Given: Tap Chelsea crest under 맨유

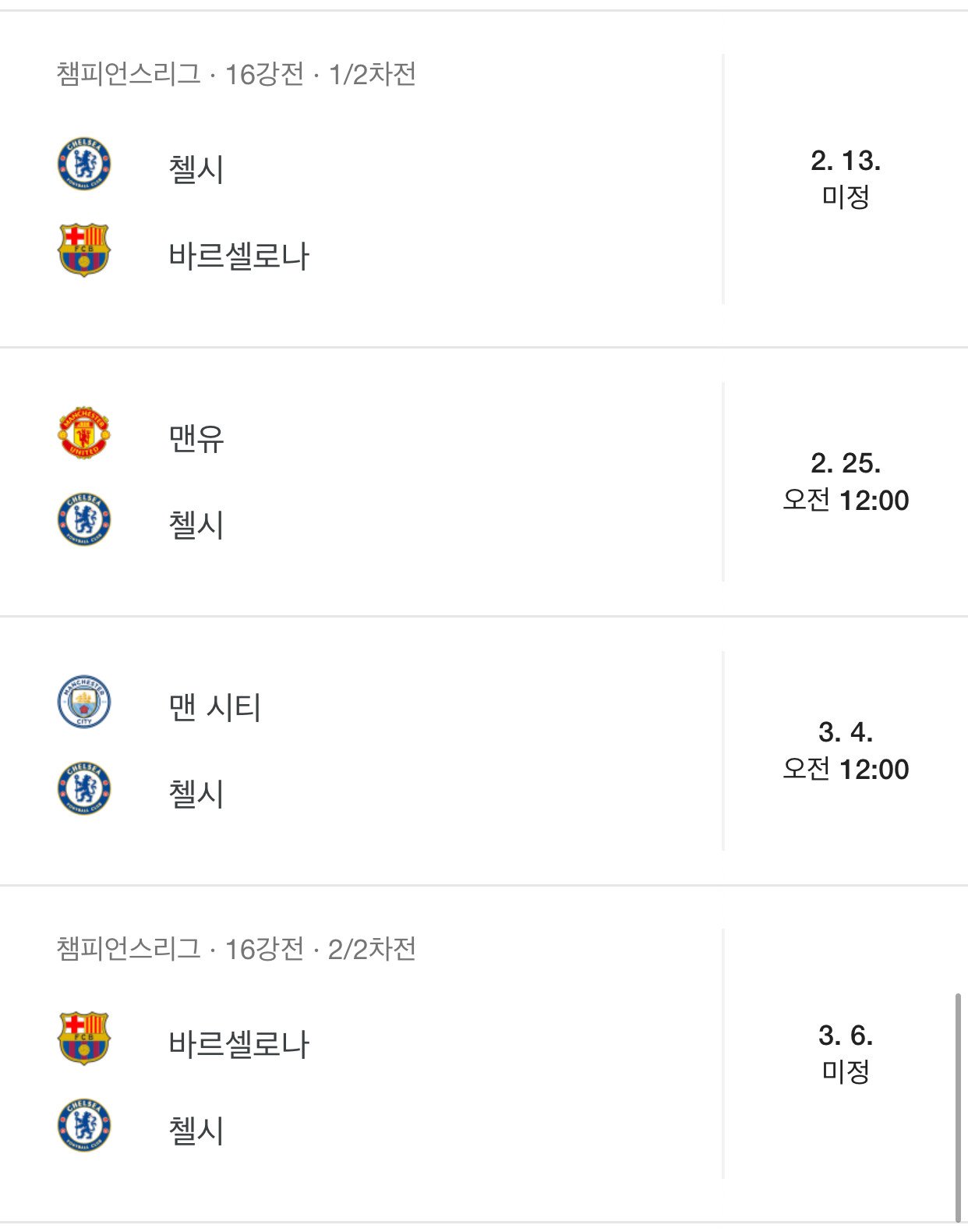Looking at the screenshot, I should coord(84,519).
